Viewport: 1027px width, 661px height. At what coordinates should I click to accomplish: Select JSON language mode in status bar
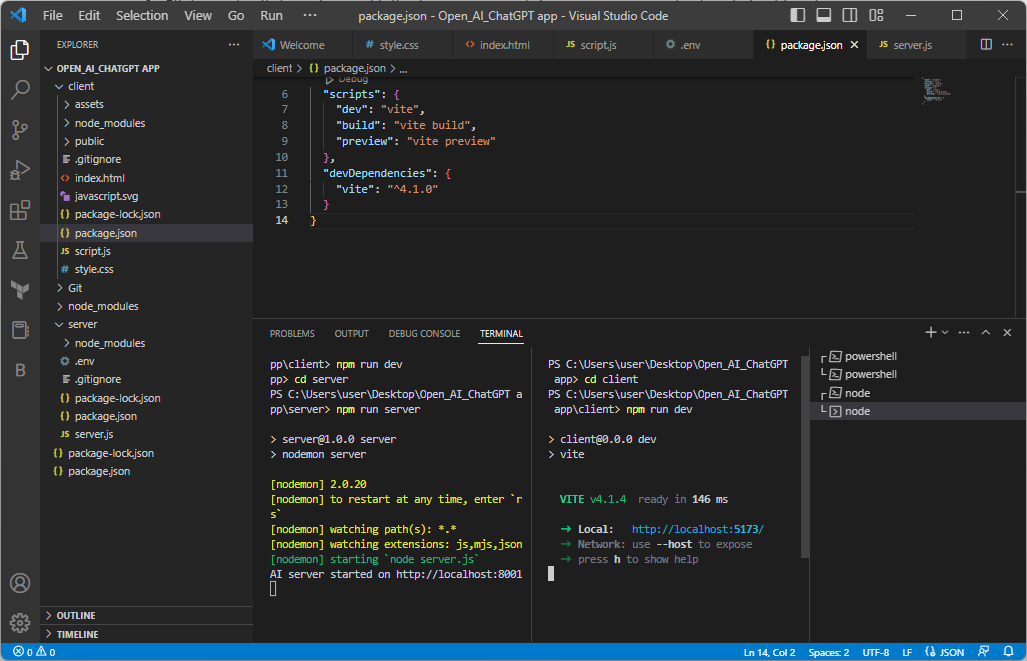coord(944,652)
